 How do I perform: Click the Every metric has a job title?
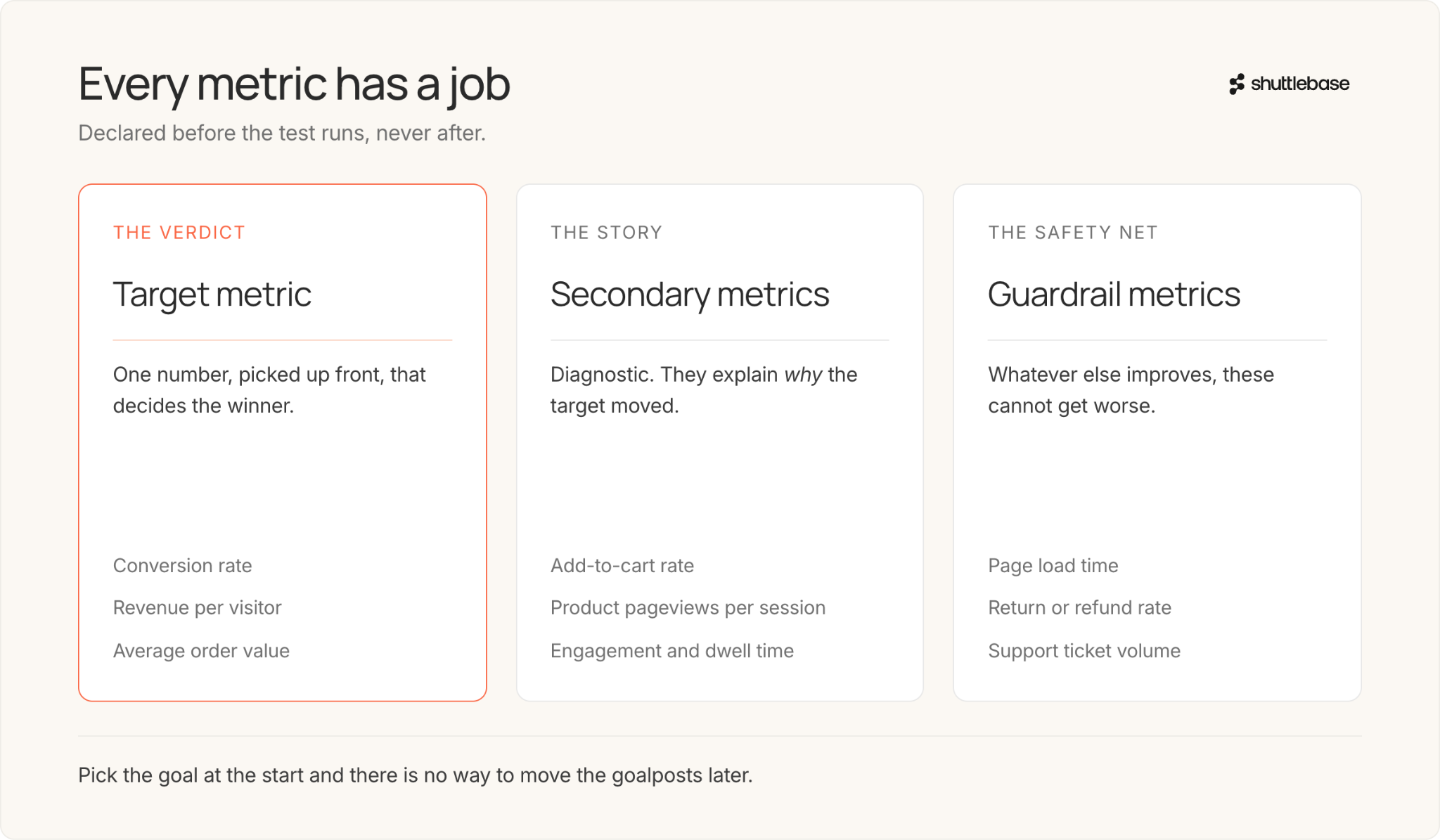(x=294, y=85)
